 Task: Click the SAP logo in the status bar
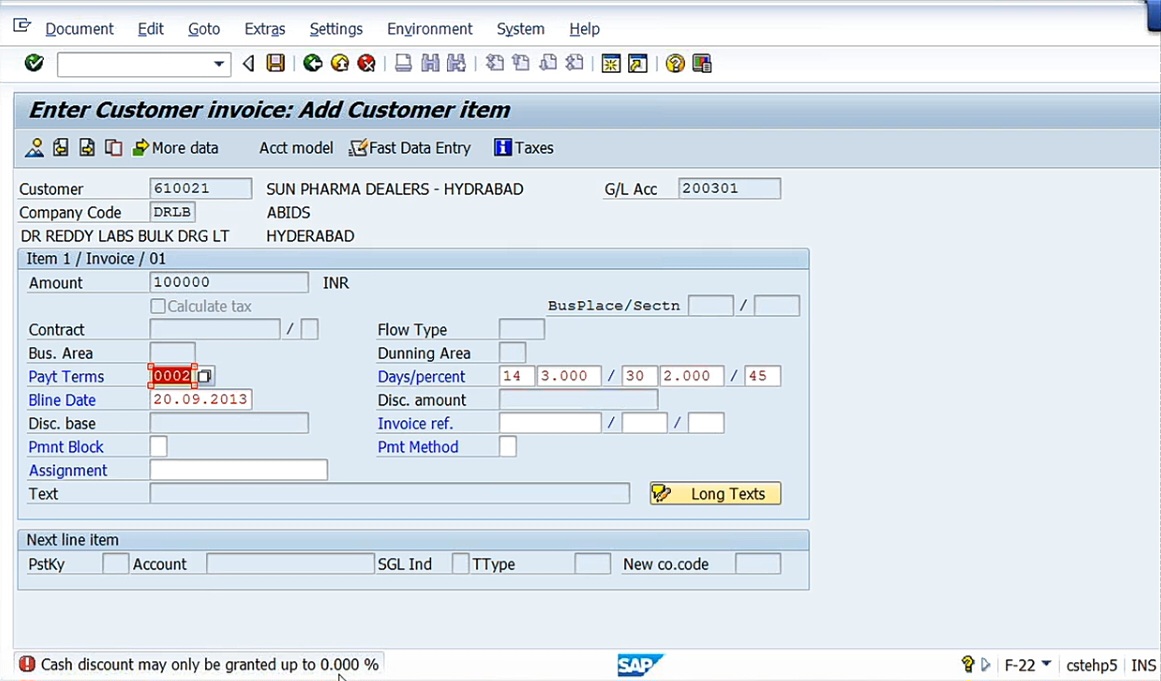[640, 665]
